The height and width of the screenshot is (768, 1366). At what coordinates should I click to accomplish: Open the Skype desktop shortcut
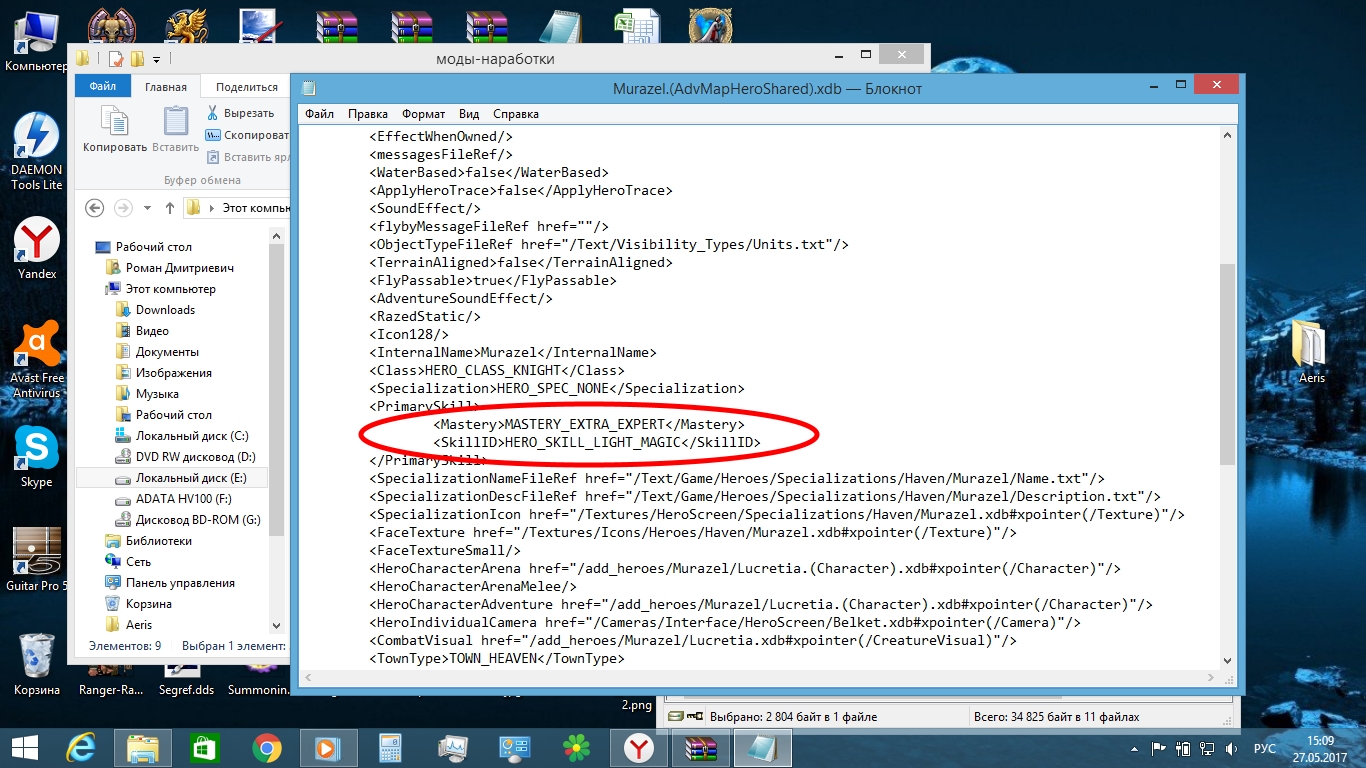click(x=37, y=457)
